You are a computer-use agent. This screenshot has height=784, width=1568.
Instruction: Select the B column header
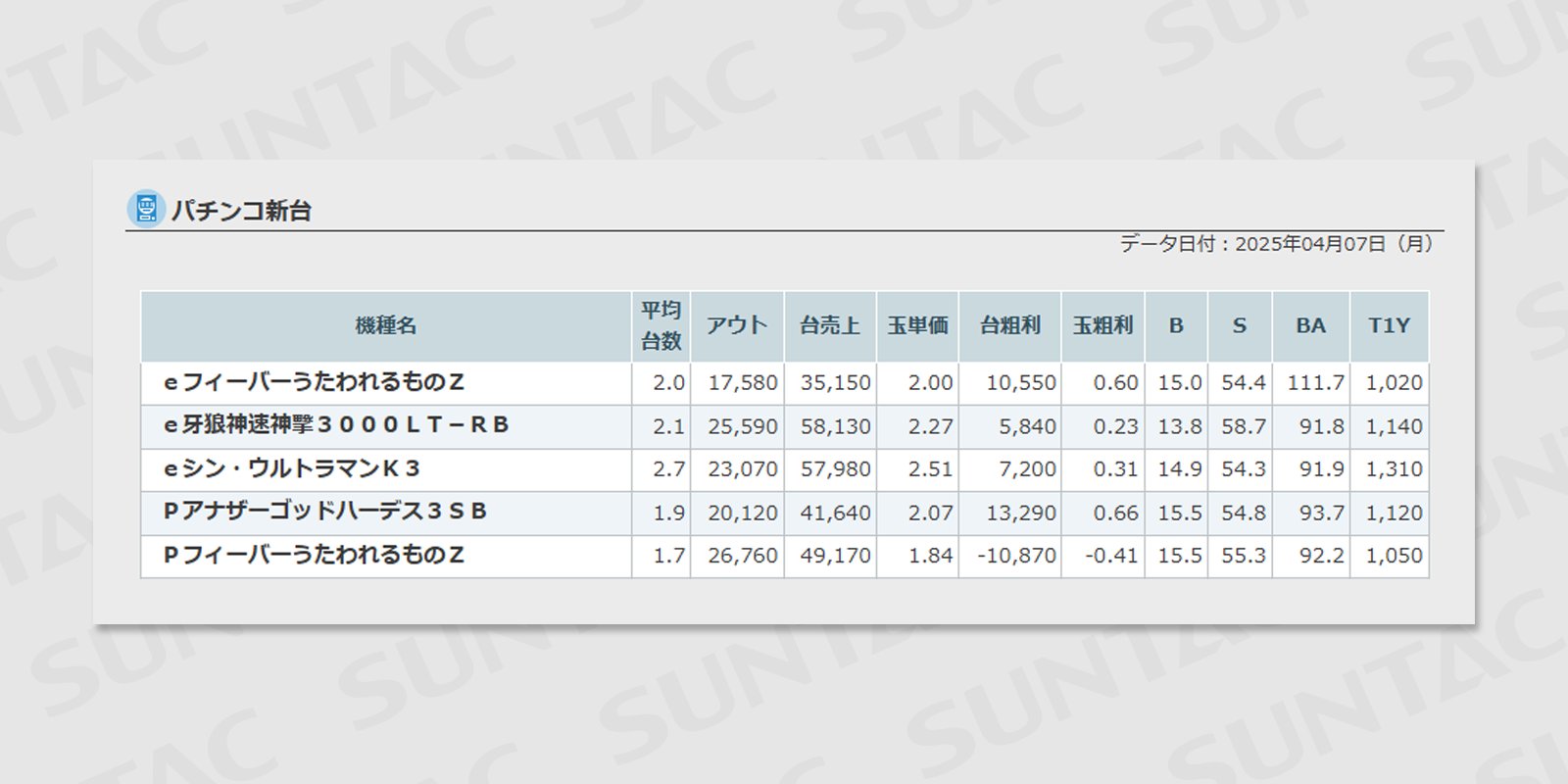tap(1176, 326)
